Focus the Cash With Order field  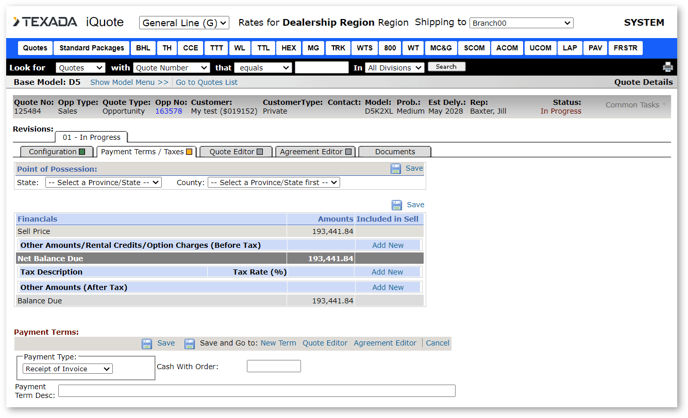point(273,367)
